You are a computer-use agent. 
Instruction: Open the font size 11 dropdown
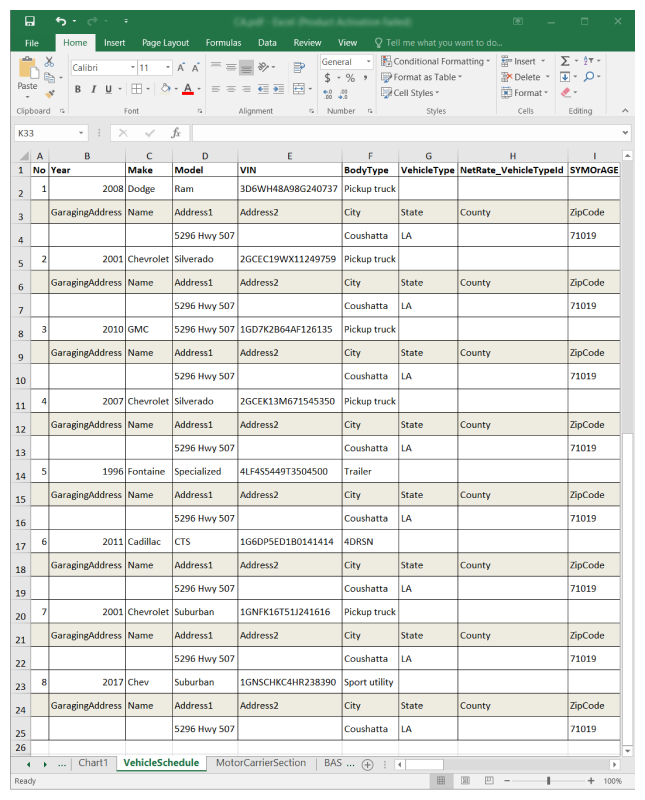(x=168, y=67)
